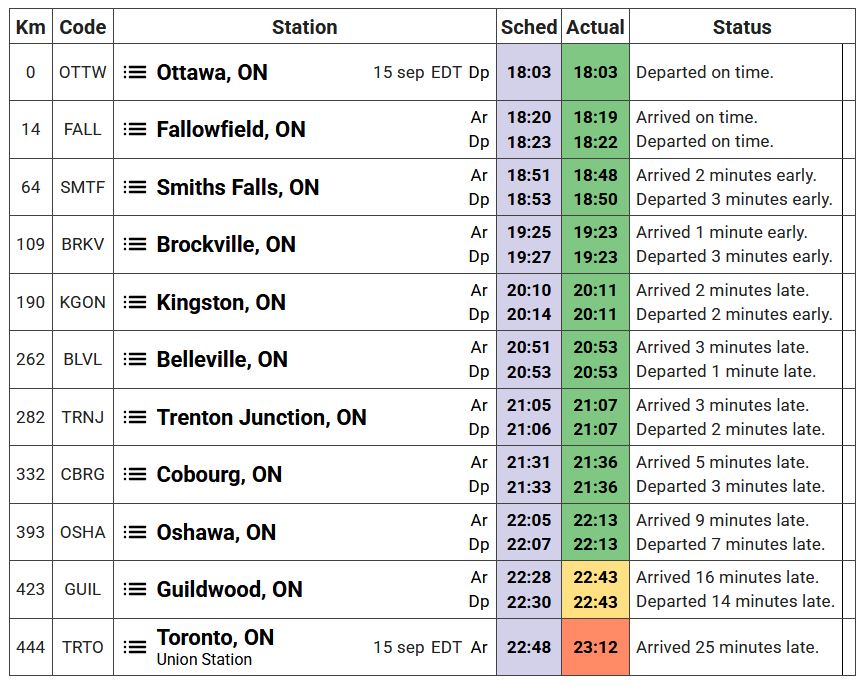The width and height of the screenshot is (861, 686).
Task: Click the Toronto, ON station name
Action: tap(215, 638)
